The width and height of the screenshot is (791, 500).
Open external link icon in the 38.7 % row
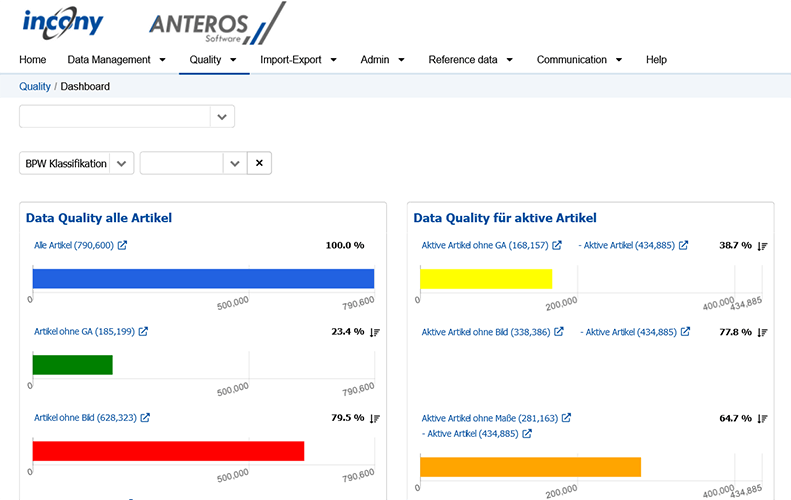coord(684,245)
